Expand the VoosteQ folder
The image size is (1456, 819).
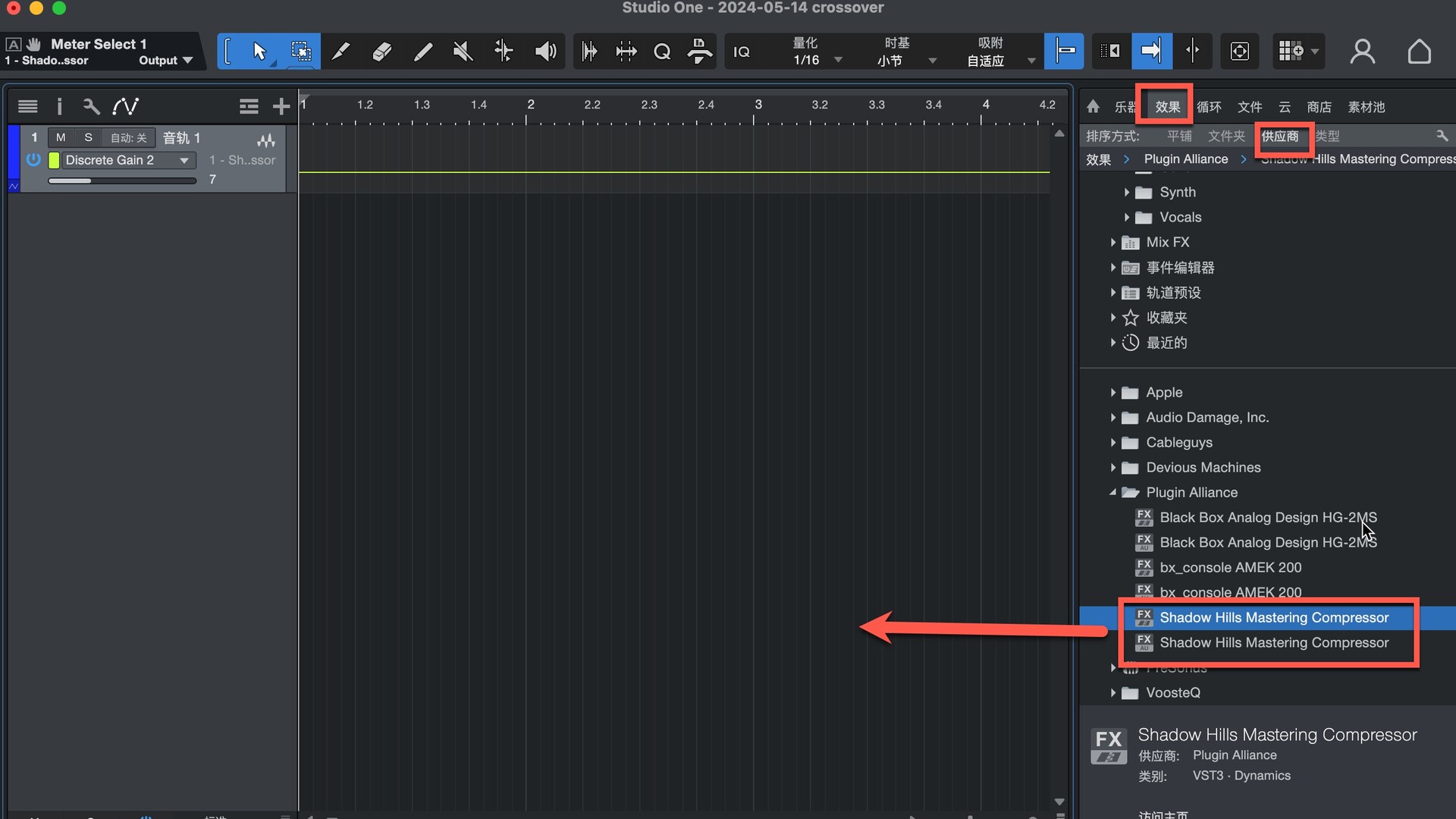(1112, 692)
